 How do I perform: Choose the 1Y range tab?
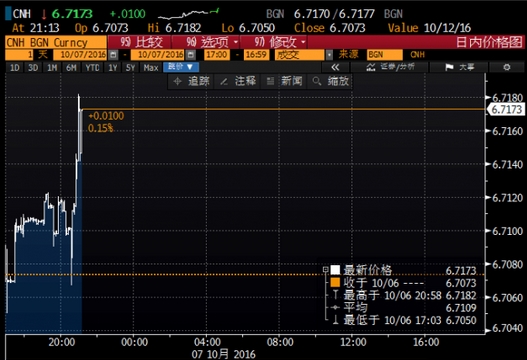tap(113, 68)
